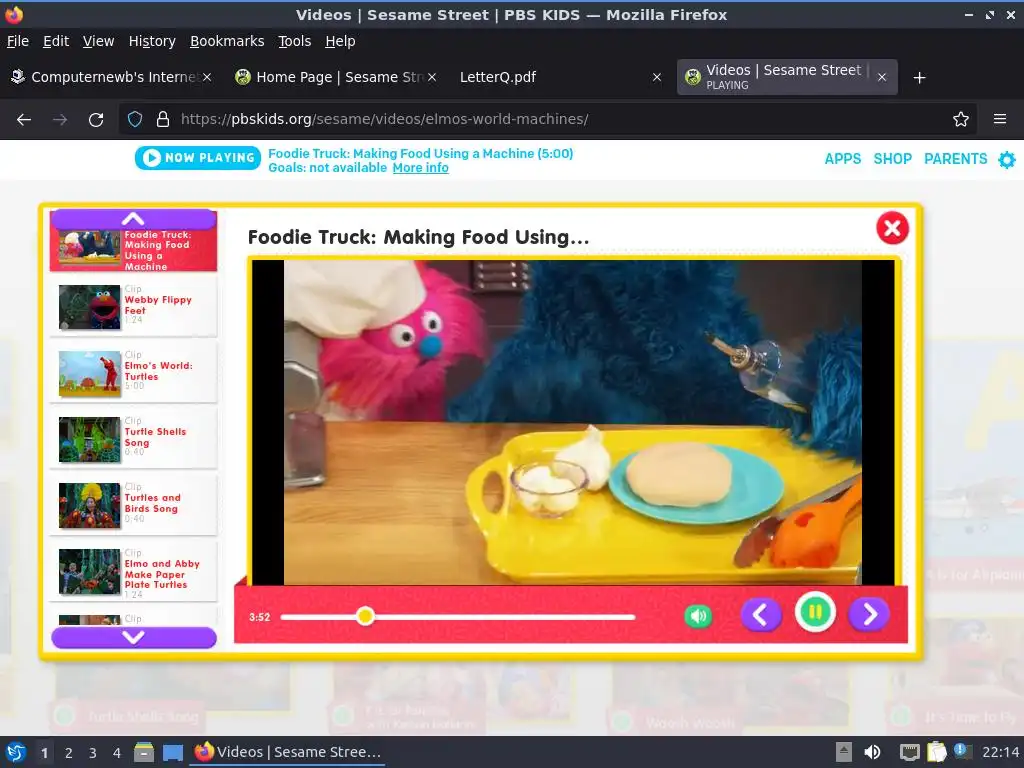Open the PARENTS link
Screen dimensions: 1024x768
(x=955, y=159)
